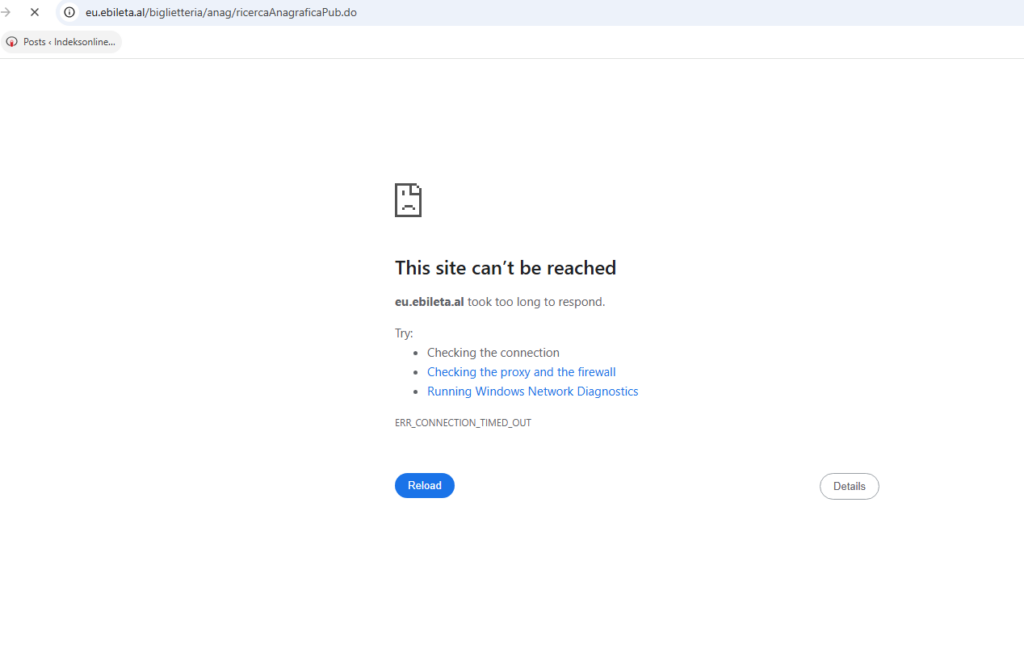Image resolution: width=1024 pixels, height=670 pixels.
Task: Open Checking the proxy and firewall link
Action: click(521, 372)
